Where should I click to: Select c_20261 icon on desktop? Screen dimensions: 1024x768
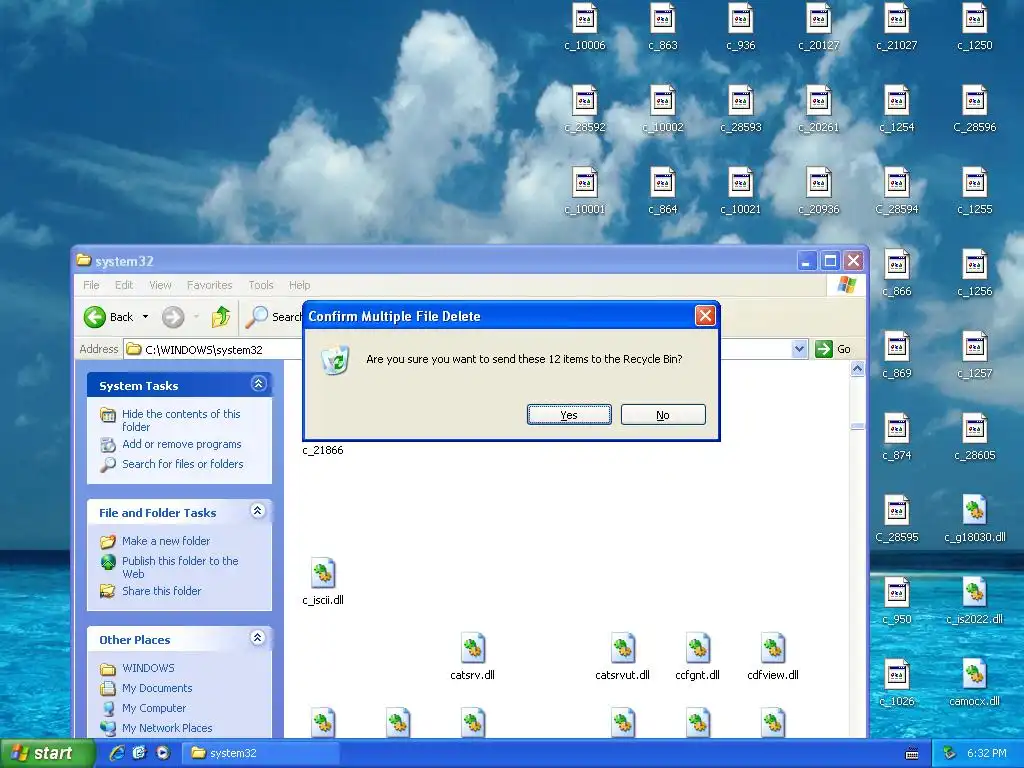click(819, 101)
